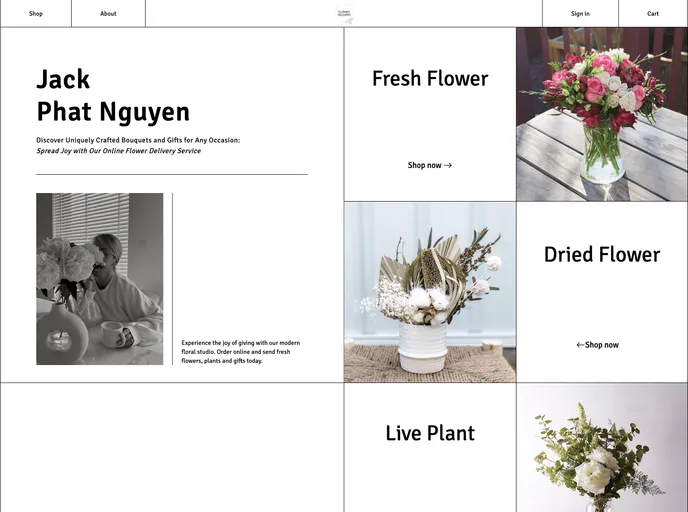688x512 pixels.
Task: Open the Shop menu item
Action: (36, 14)
